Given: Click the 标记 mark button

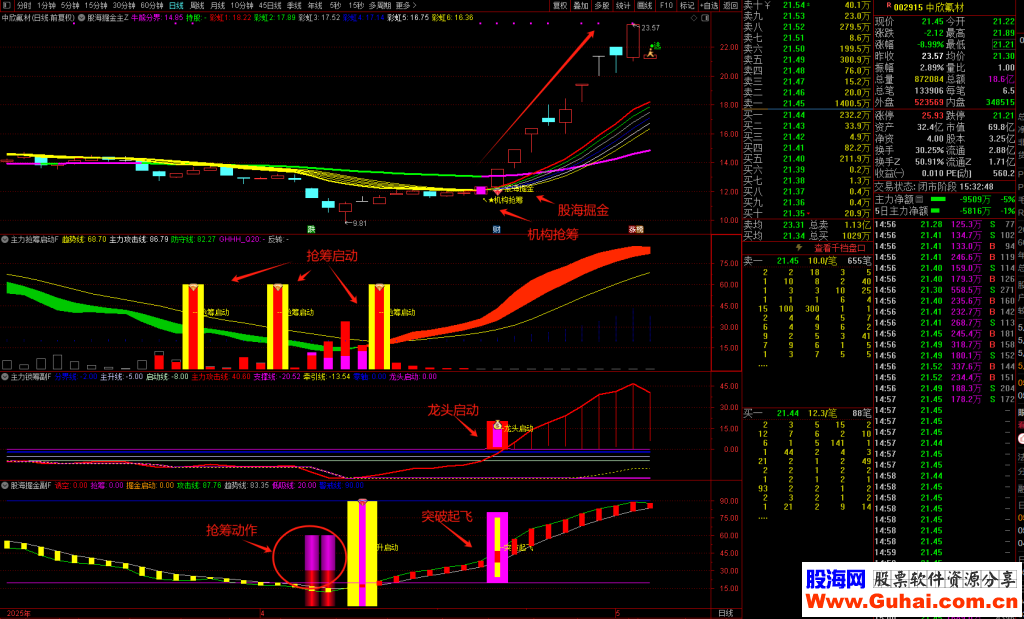Looking at the screenshot, I should (687, 5).
